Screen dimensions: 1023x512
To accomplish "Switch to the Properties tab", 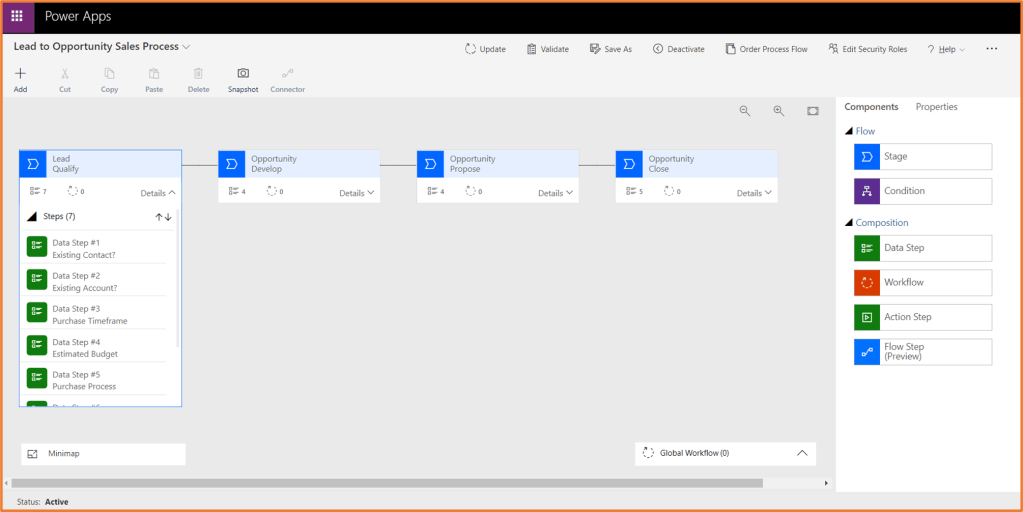I will coord(936,107).
